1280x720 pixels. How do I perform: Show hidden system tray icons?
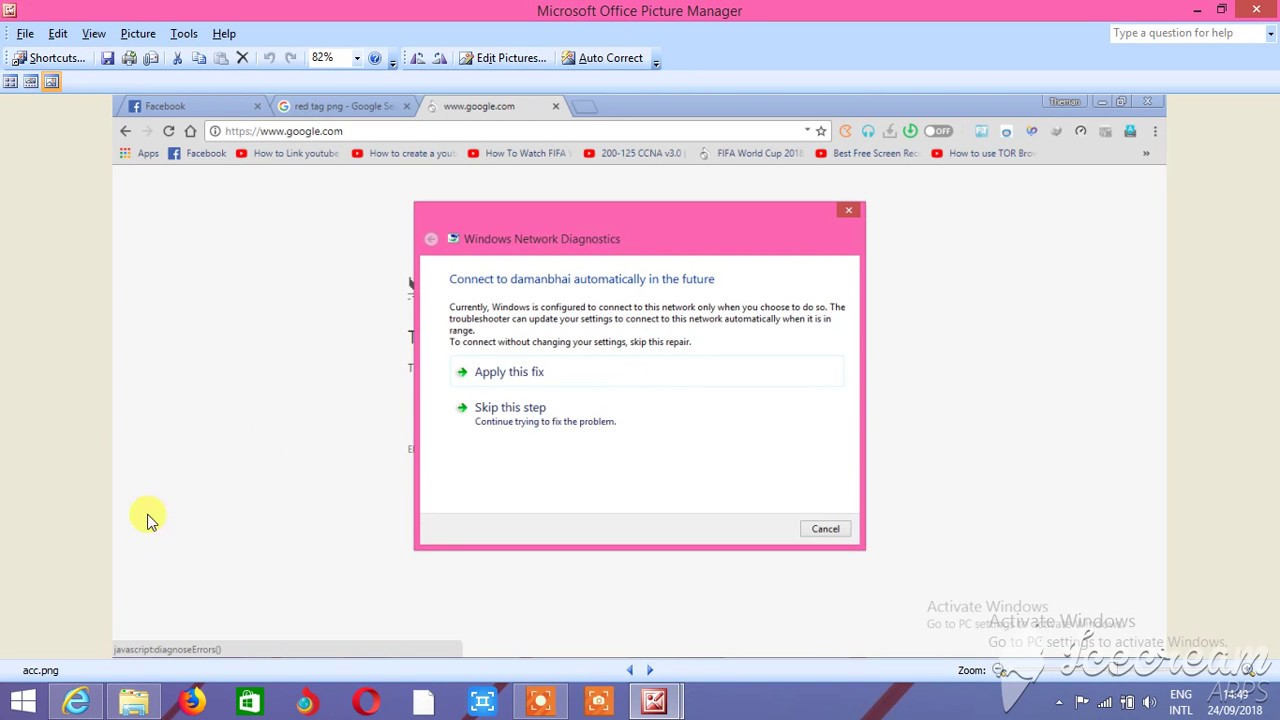(1059, 702)
